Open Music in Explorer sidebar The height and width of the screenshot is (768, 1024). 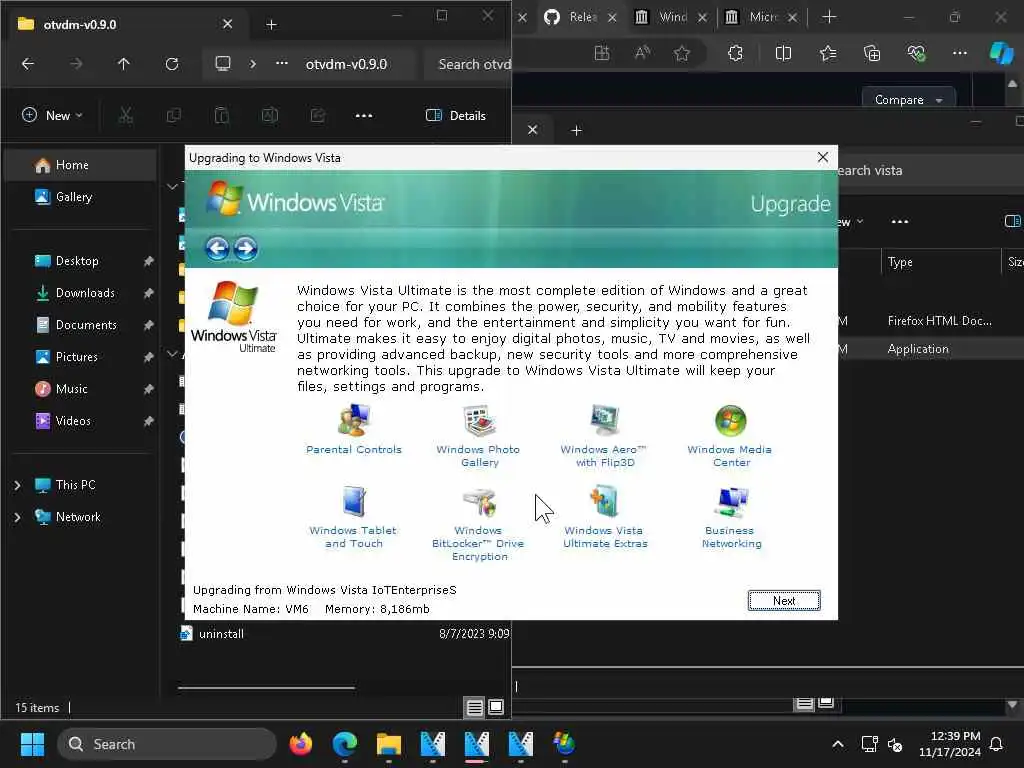[x=80, y=389]
